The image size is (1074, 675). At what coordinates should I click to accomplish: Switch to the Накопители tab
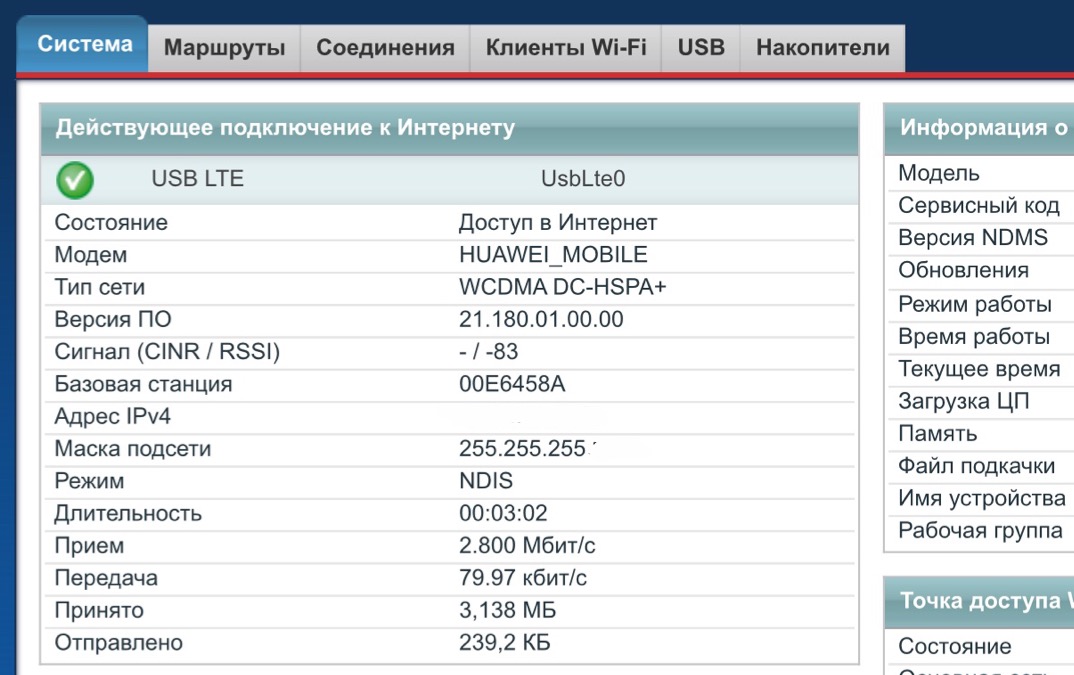(822, 48)
